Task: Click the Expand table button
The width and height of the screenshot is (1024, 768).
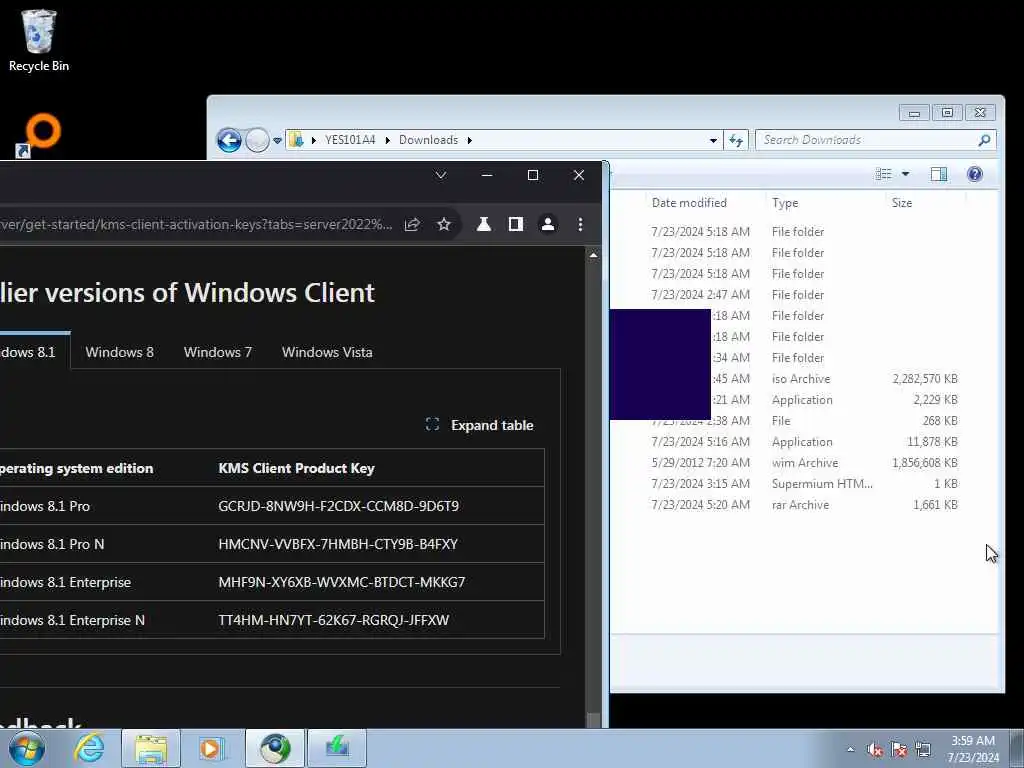Action: 479,425
